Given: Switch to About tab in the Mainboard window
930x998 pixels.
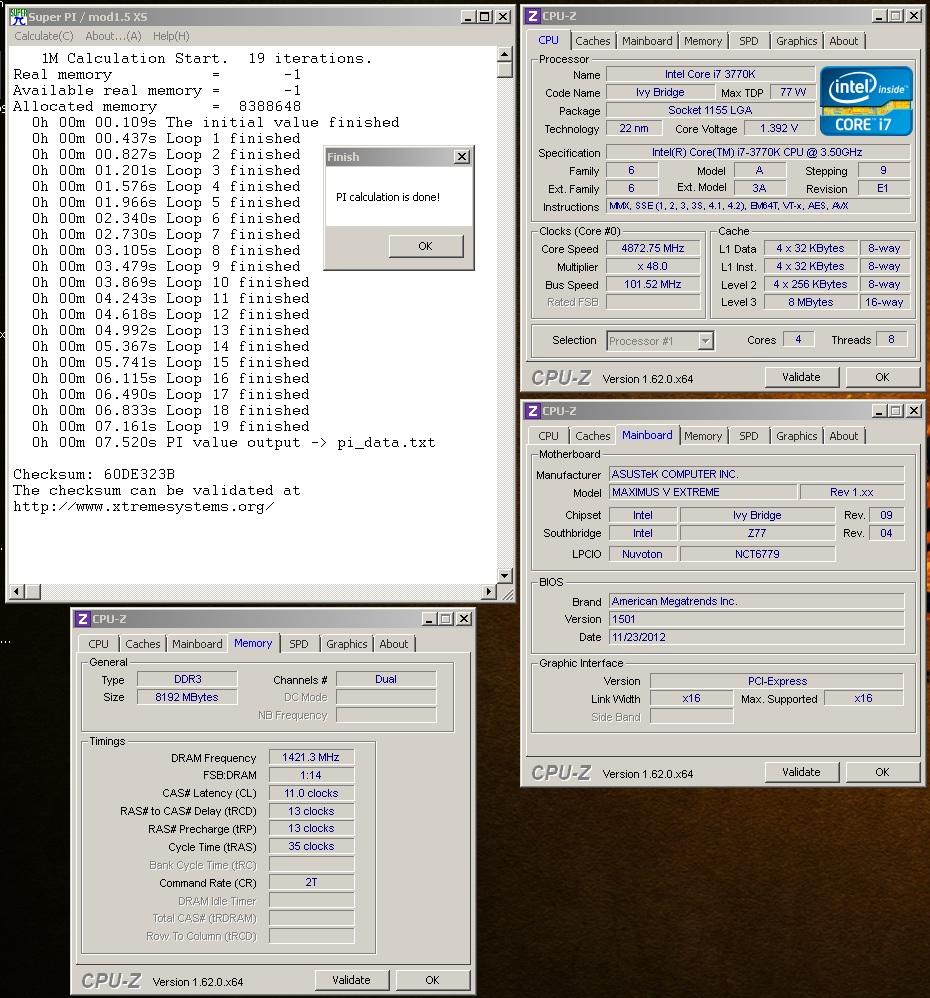Looking at the screenshot, I should pyautogui.click(x=843, y=436).
